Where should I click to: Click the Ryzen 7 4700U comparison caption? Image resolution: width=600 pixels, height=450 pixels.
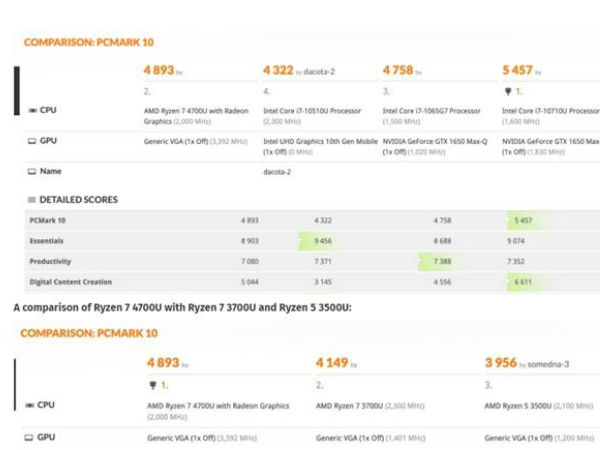[x=183, y=308]
